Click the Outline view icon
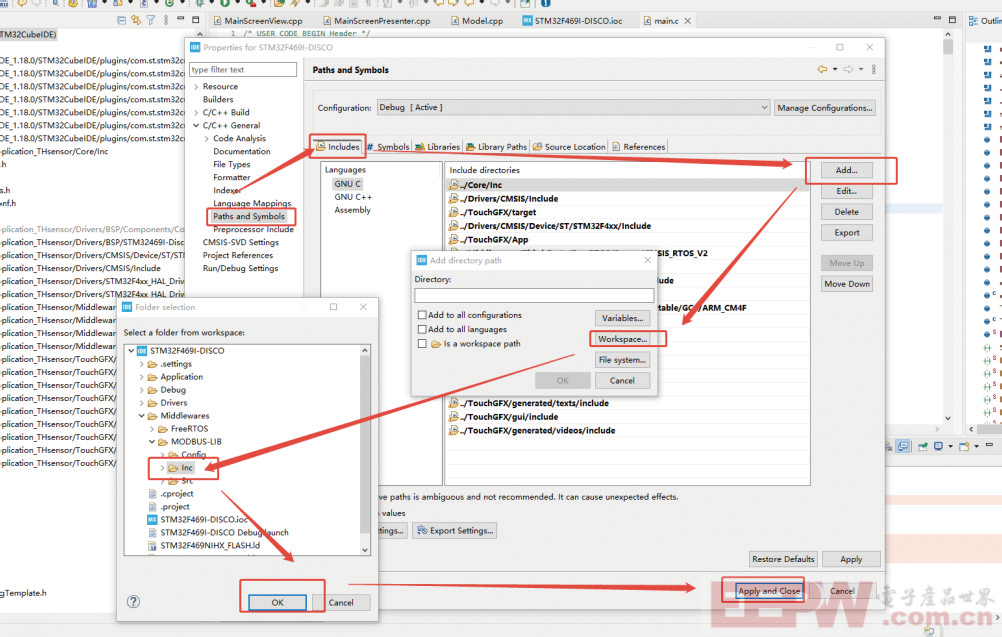This screenshot has height=637, width=1002. tap(973, 21)
